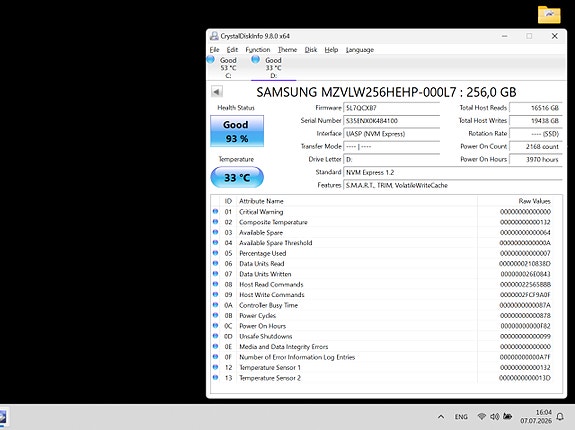Click status dot beside Power On Hours row
The width and height of the screenshot is (575, 430).
point(215,326)
